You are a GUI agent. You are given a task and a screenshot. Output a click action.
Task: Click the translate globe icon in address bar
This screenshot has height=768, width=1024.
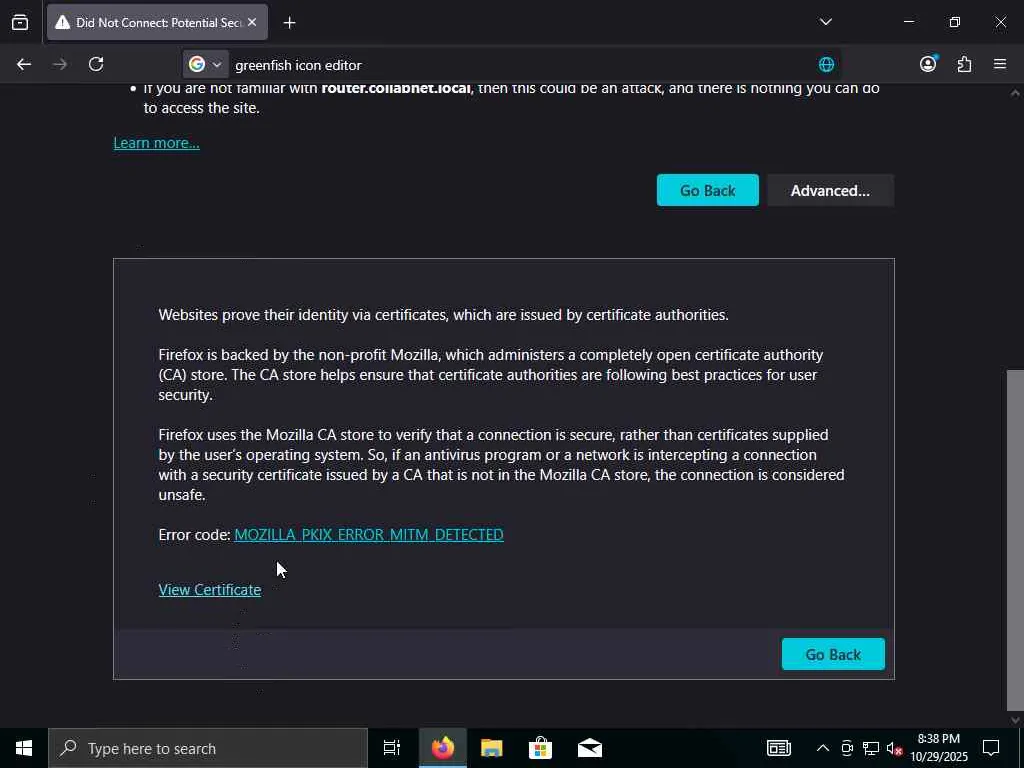click(x=826, y=64)
